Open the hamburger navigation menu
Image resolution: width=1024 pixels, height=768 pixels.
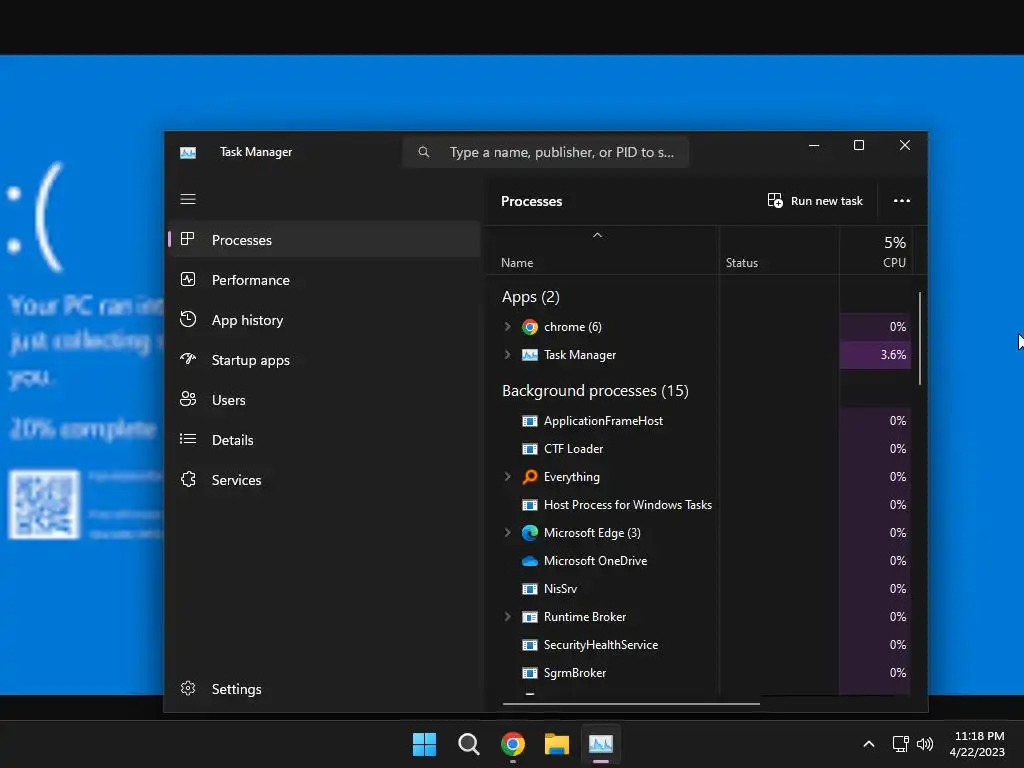click(187, 199)
